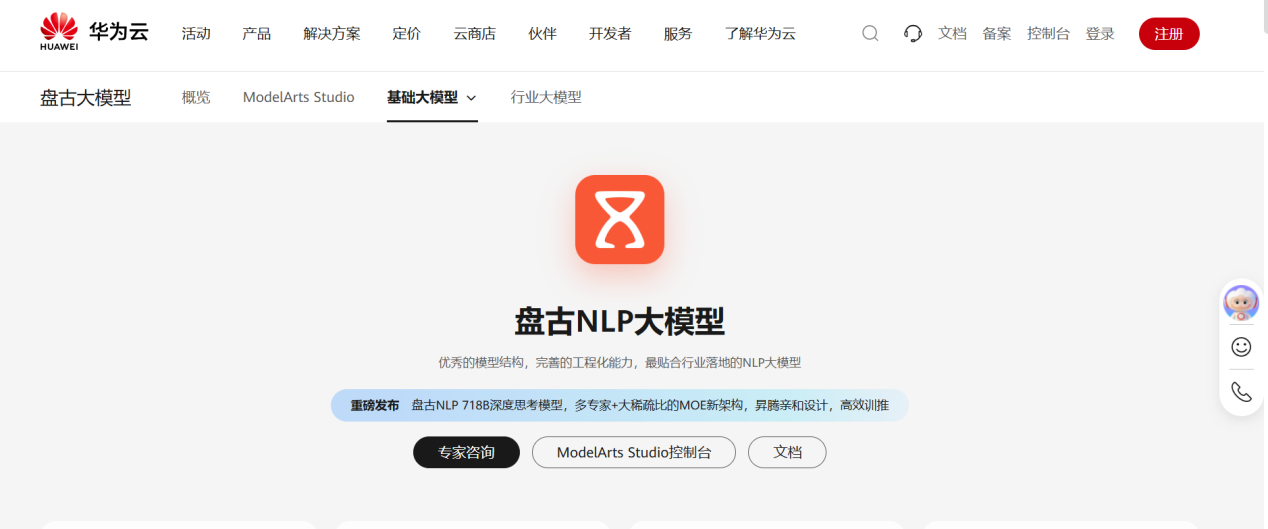This screenshot has width=1268, height=529.
Task: Open the 开发者 menu
Action: [x=610, y=33]
